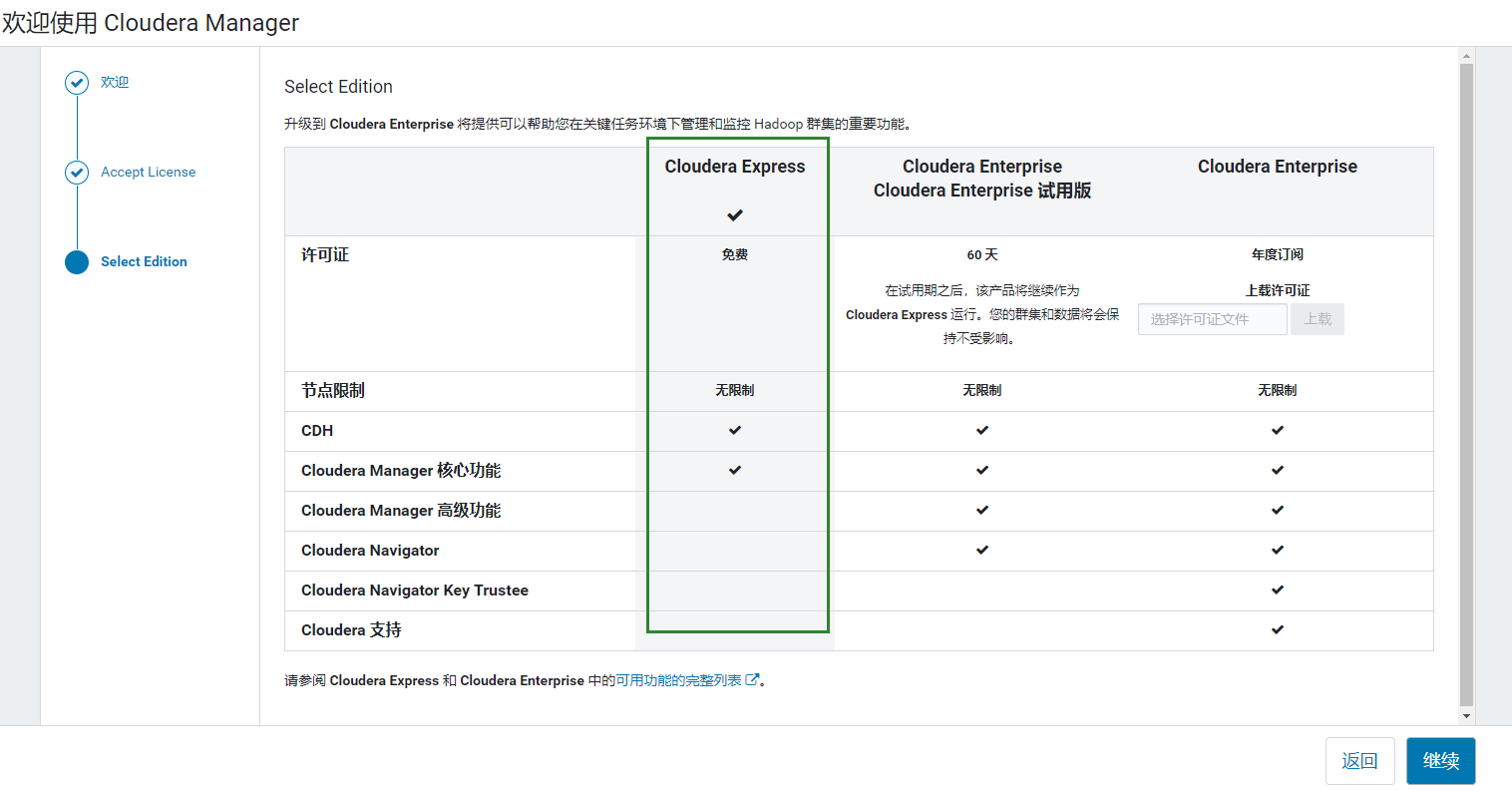Click the Cloudera Navigator Key Trustee label

(415, 590)
